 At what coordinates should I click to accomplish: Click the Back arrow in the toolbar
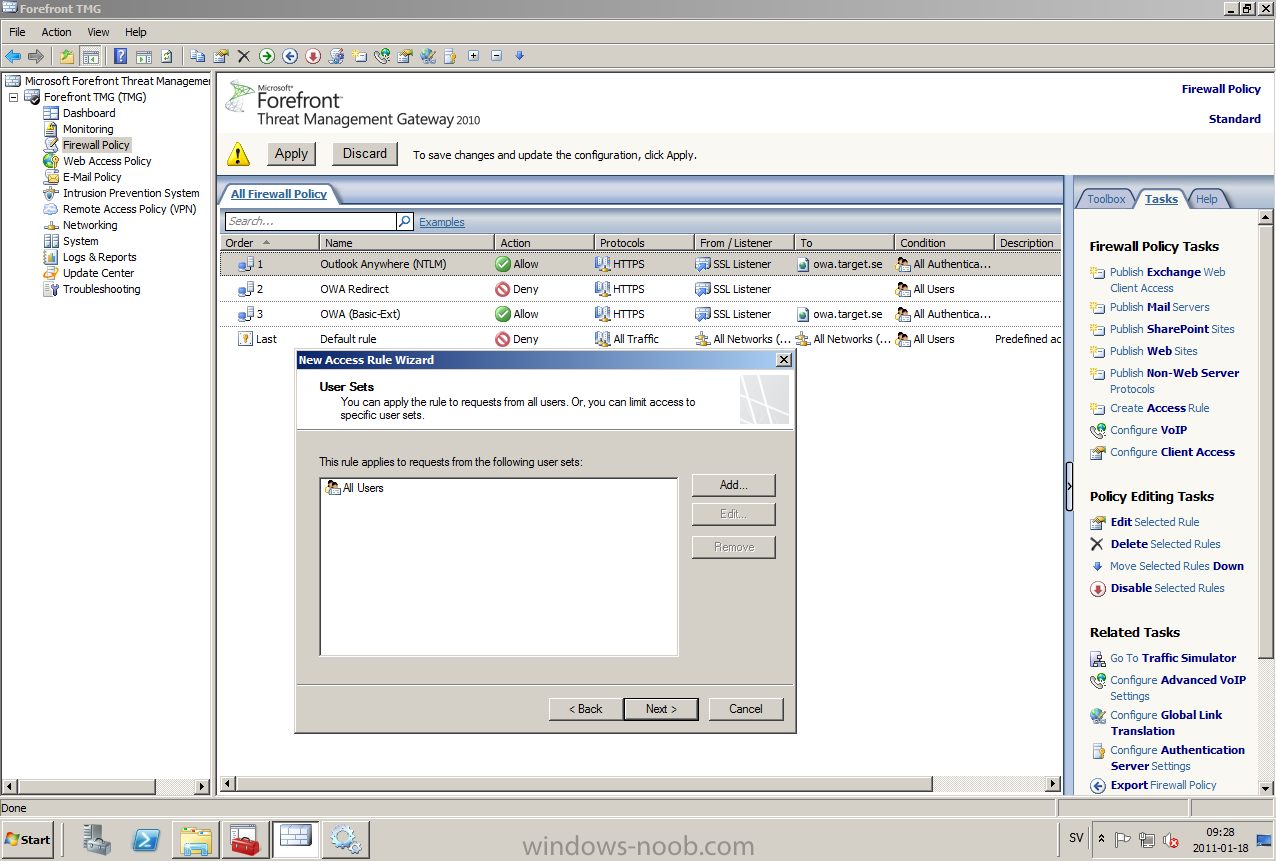pyautogui.click(x=13, y=56)
